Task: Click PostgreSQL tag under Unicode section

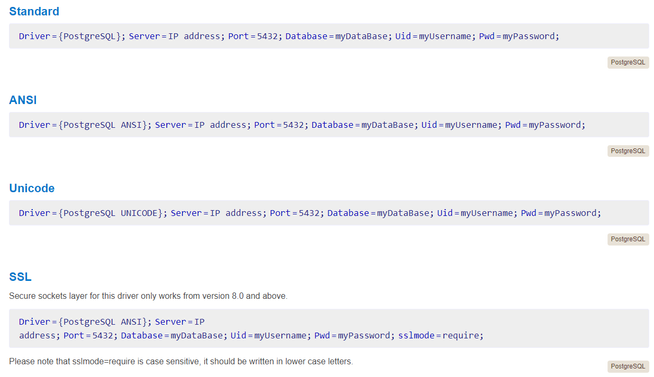Action: click(x=628, y=239)
